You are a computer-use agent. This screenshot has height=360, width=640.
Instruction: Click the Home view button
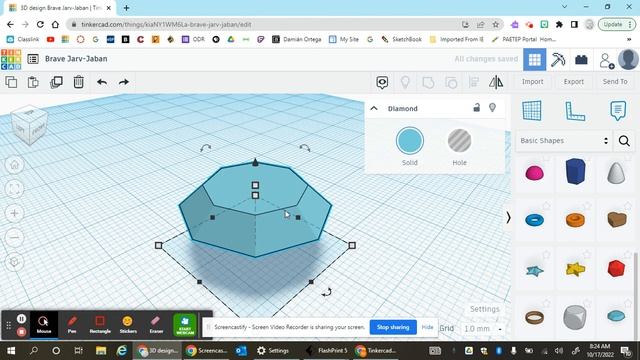pos(15,165)
